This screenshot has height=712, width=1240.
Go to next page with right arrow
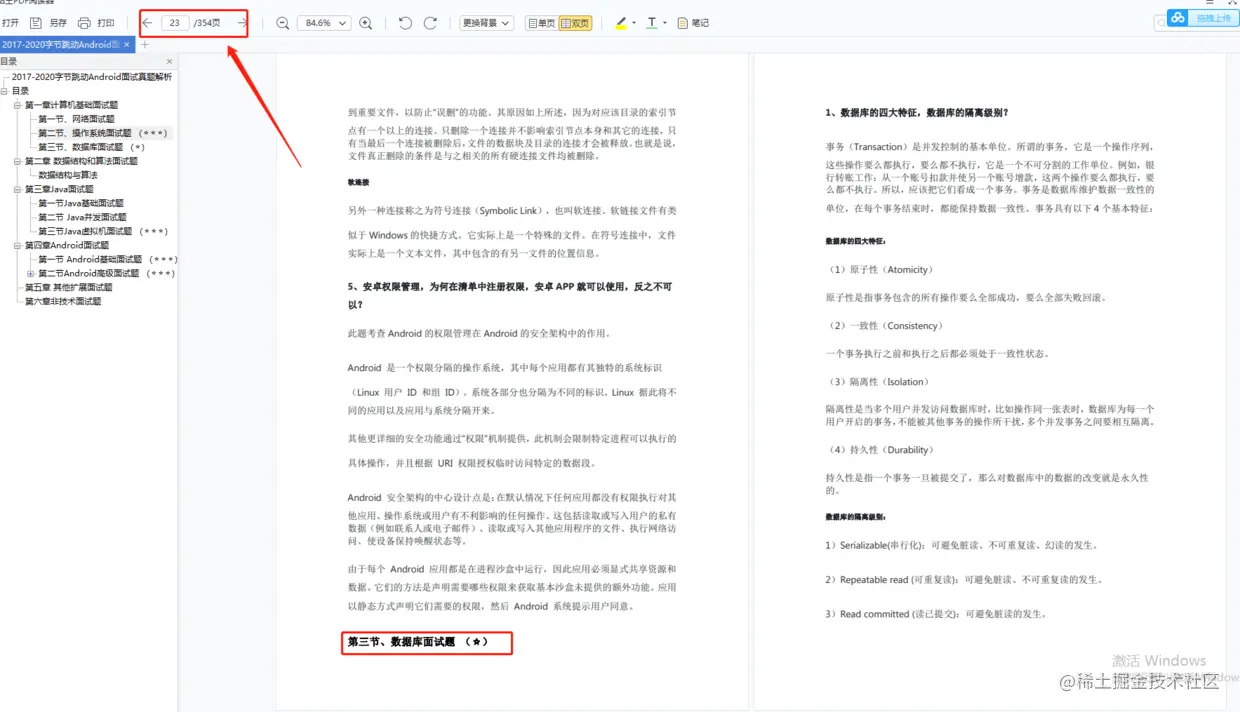coord(242,22)
